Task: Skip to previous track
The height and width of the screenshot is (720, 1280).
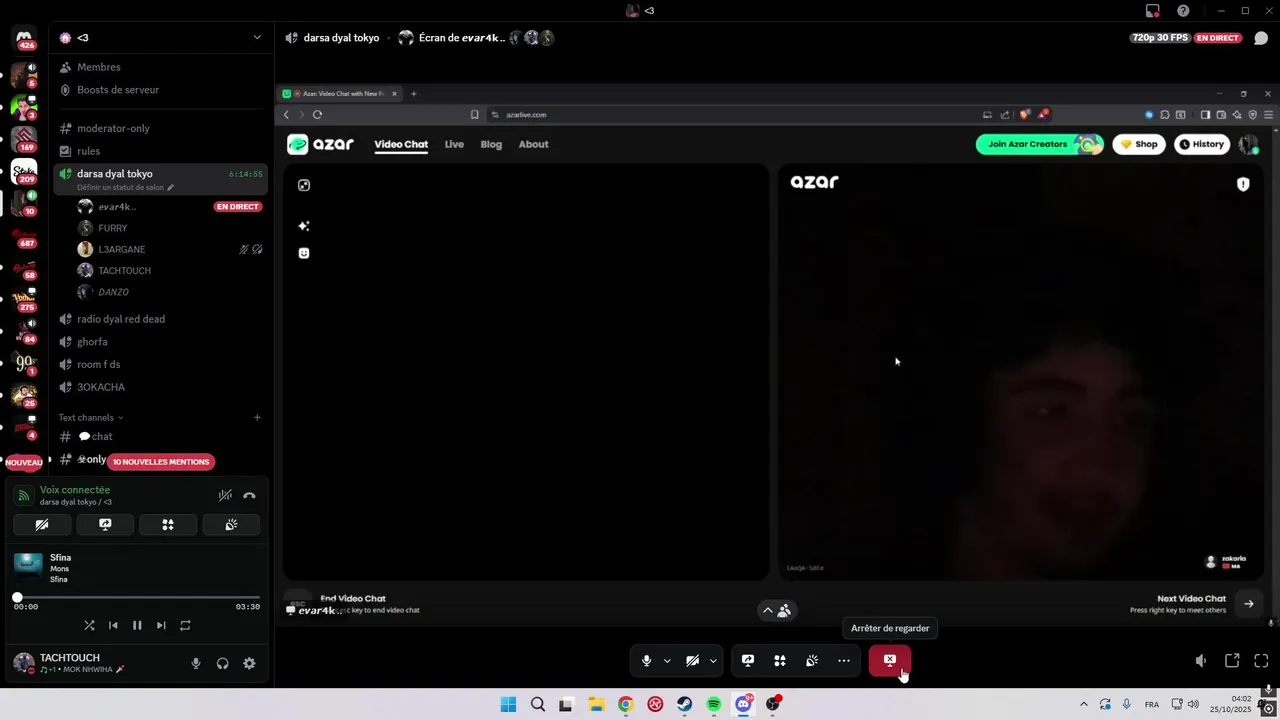Action: click(x=113, y=625)
